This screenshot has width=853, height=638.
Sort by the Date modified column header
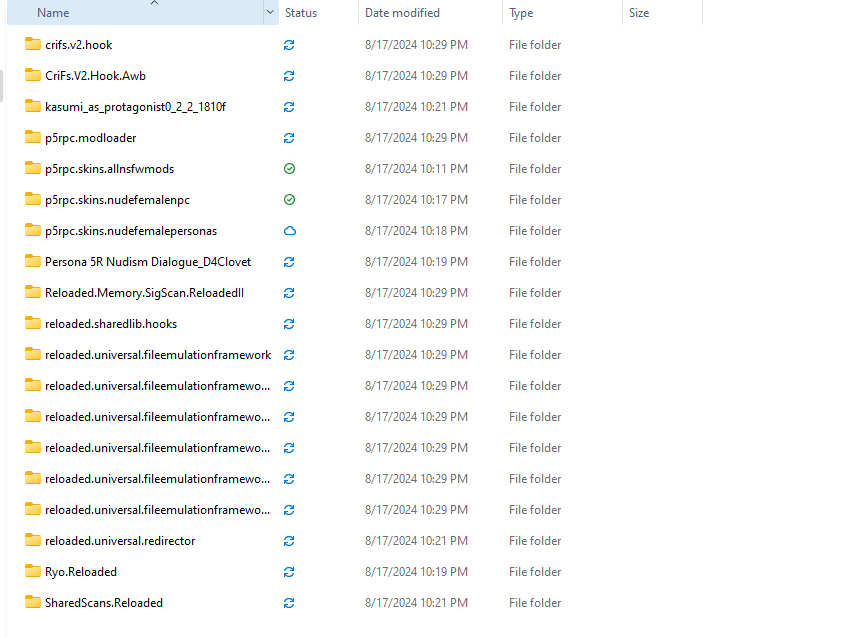pos(430,13)
